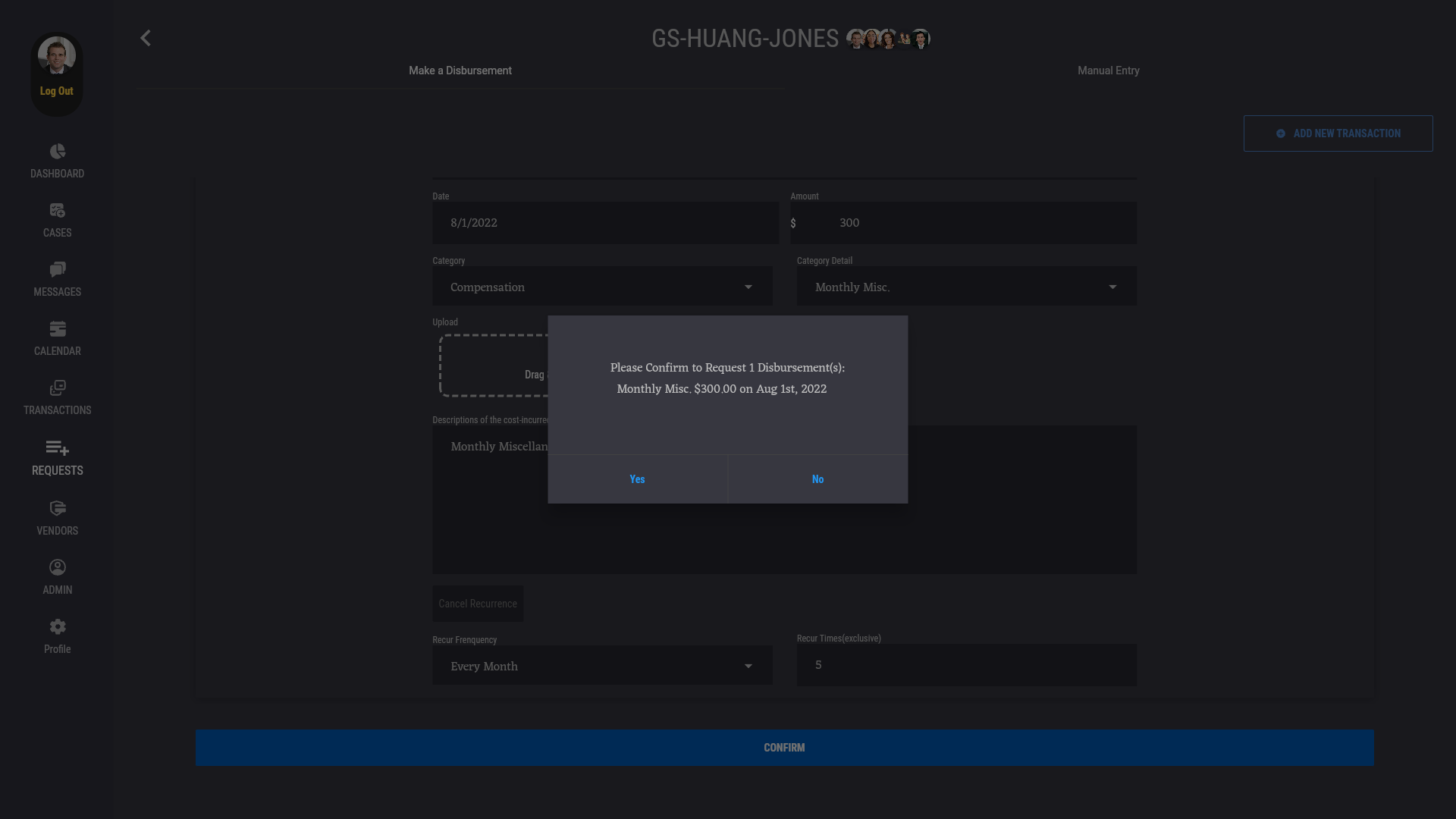Expand the Category Compensation dropdown
Viewport: 1456px width, 819px height.
(x=602, y=287)
